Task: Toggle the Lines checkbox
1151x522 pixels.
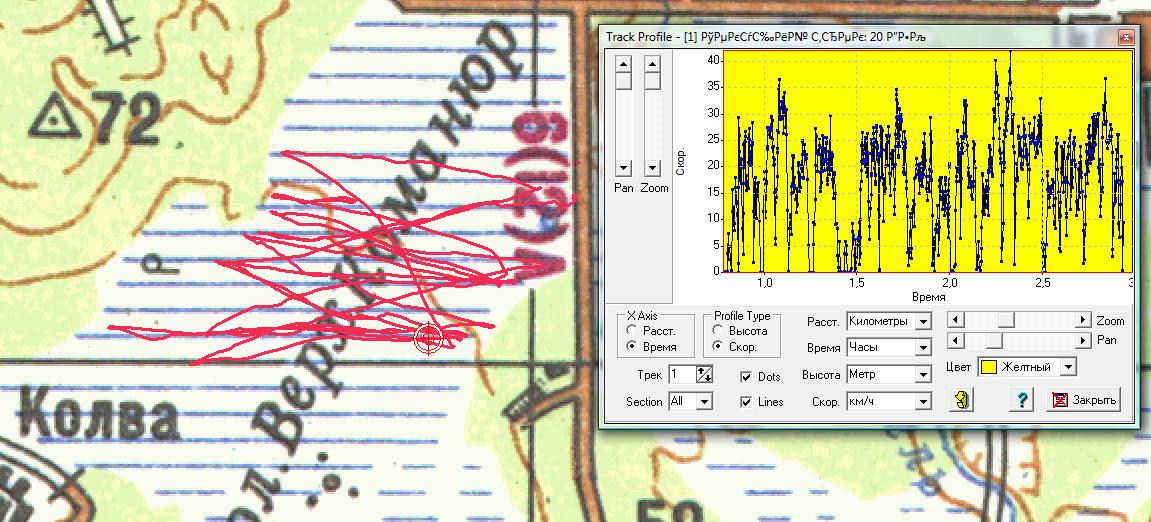Action: 746,401
